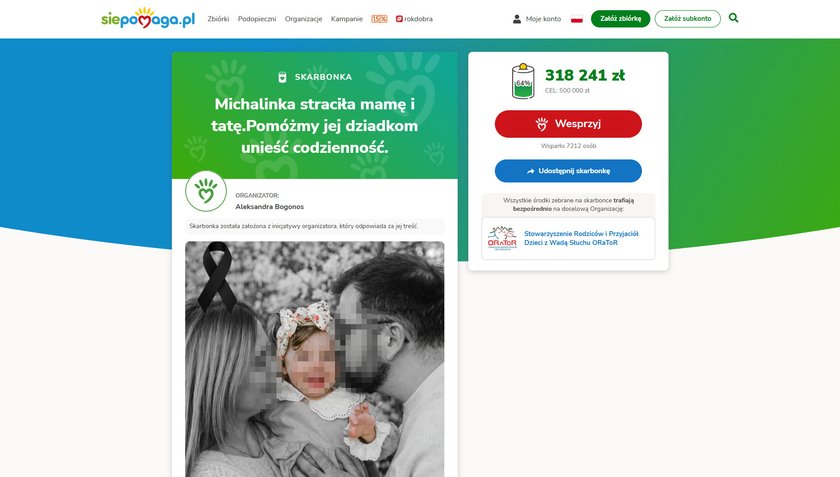Click the ORaToR organization logo
Image resolution: width=840 pixels, height=477 pixels.
pyautogui.click(x=502, y=238)
